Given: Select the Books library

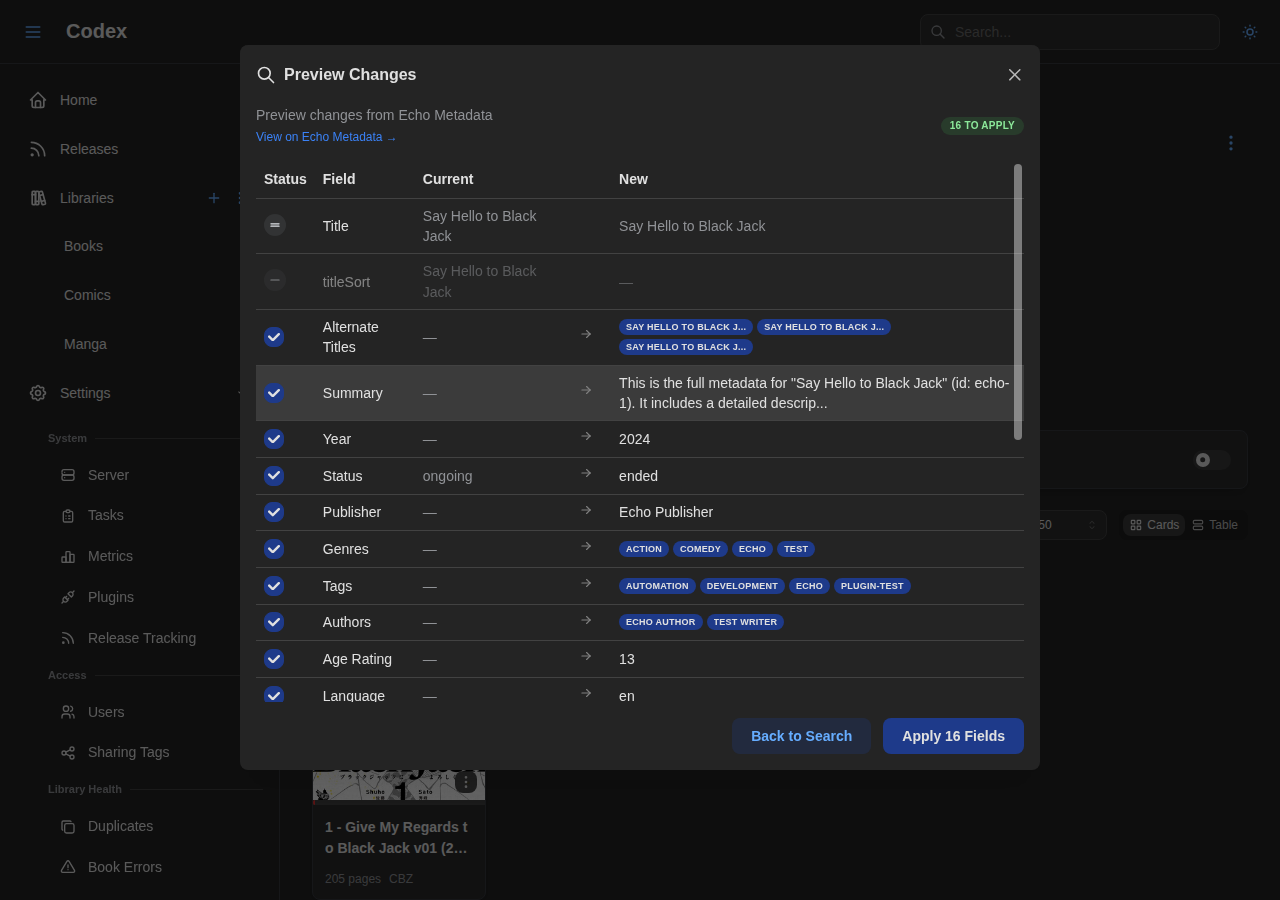Looking at the screenshot, I should point(83,246).
